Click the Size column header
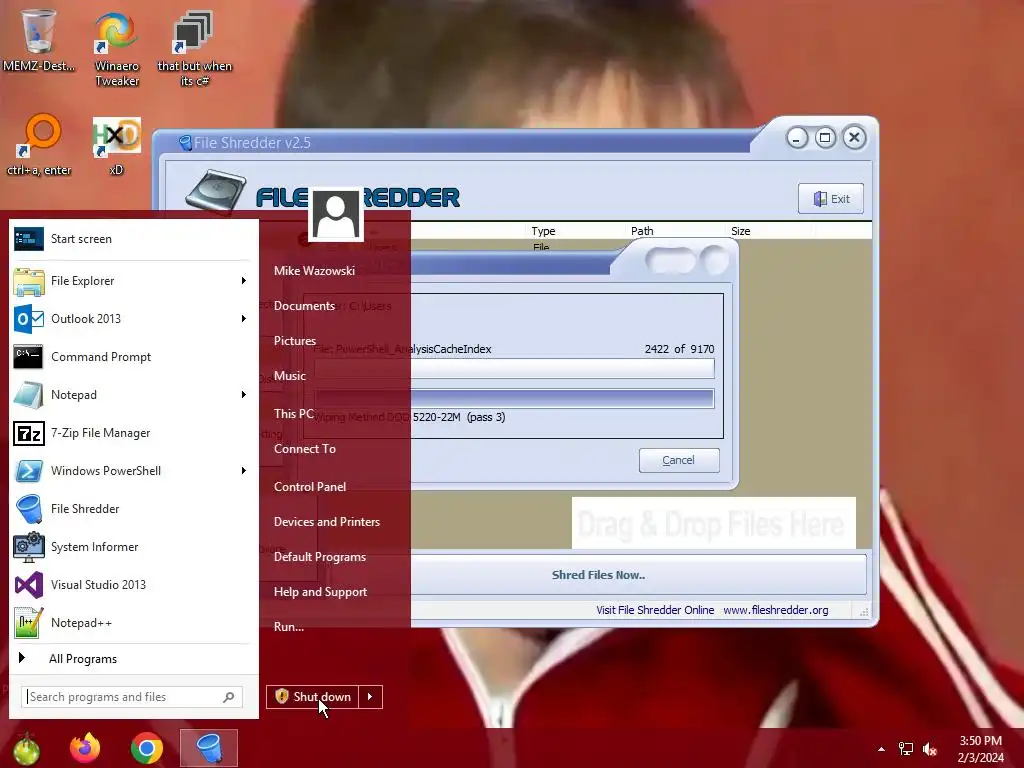Viewport: 1024px width, 768px height. (x=741, y=231)
